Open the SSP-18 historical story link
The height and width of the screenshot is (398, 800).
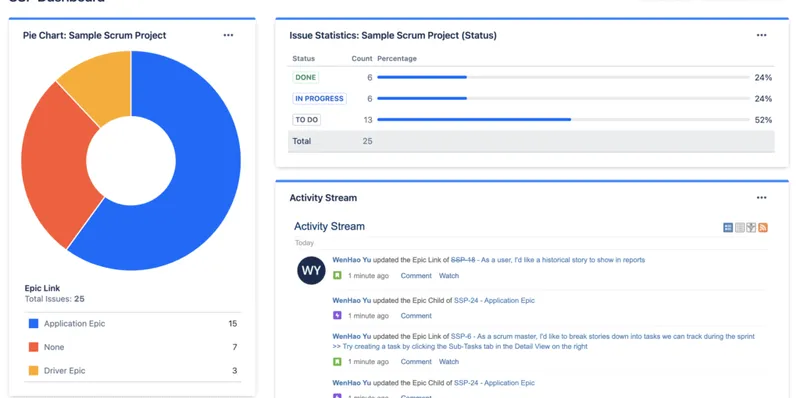548,260
